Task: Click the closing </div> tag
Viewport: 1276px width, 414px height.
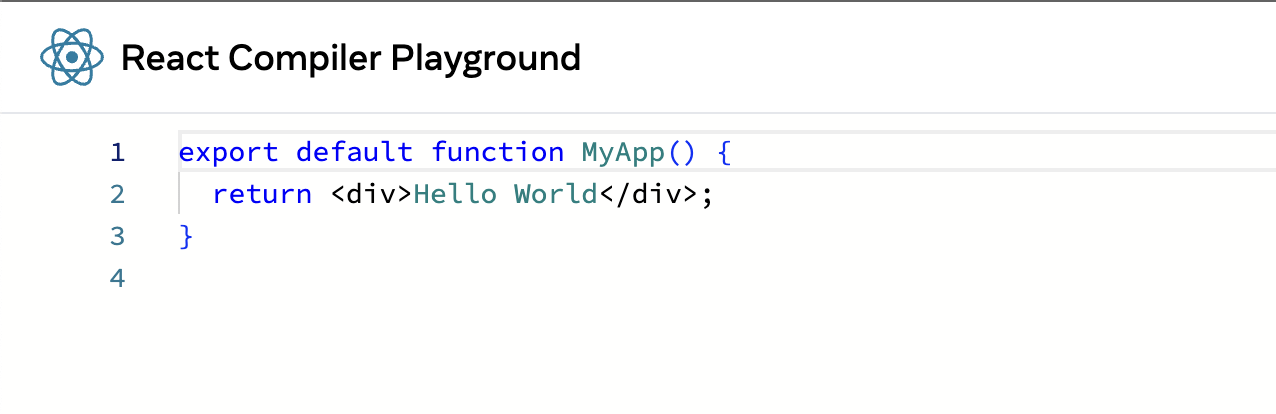Action: [648, 194]
